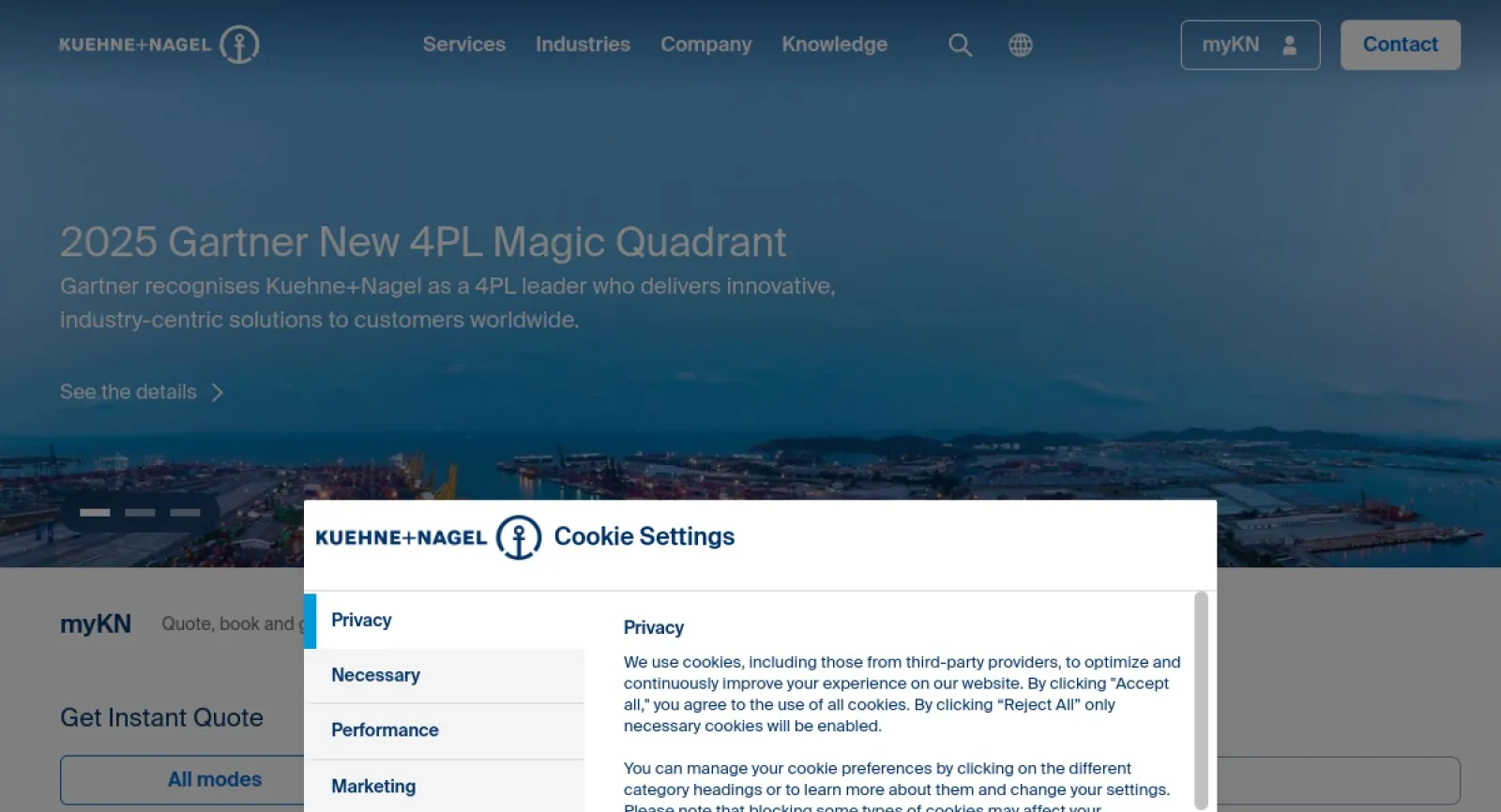Click the See the details link
Image resolution: width=1501 pixels, height=812 pixels.
coord(129,392)
